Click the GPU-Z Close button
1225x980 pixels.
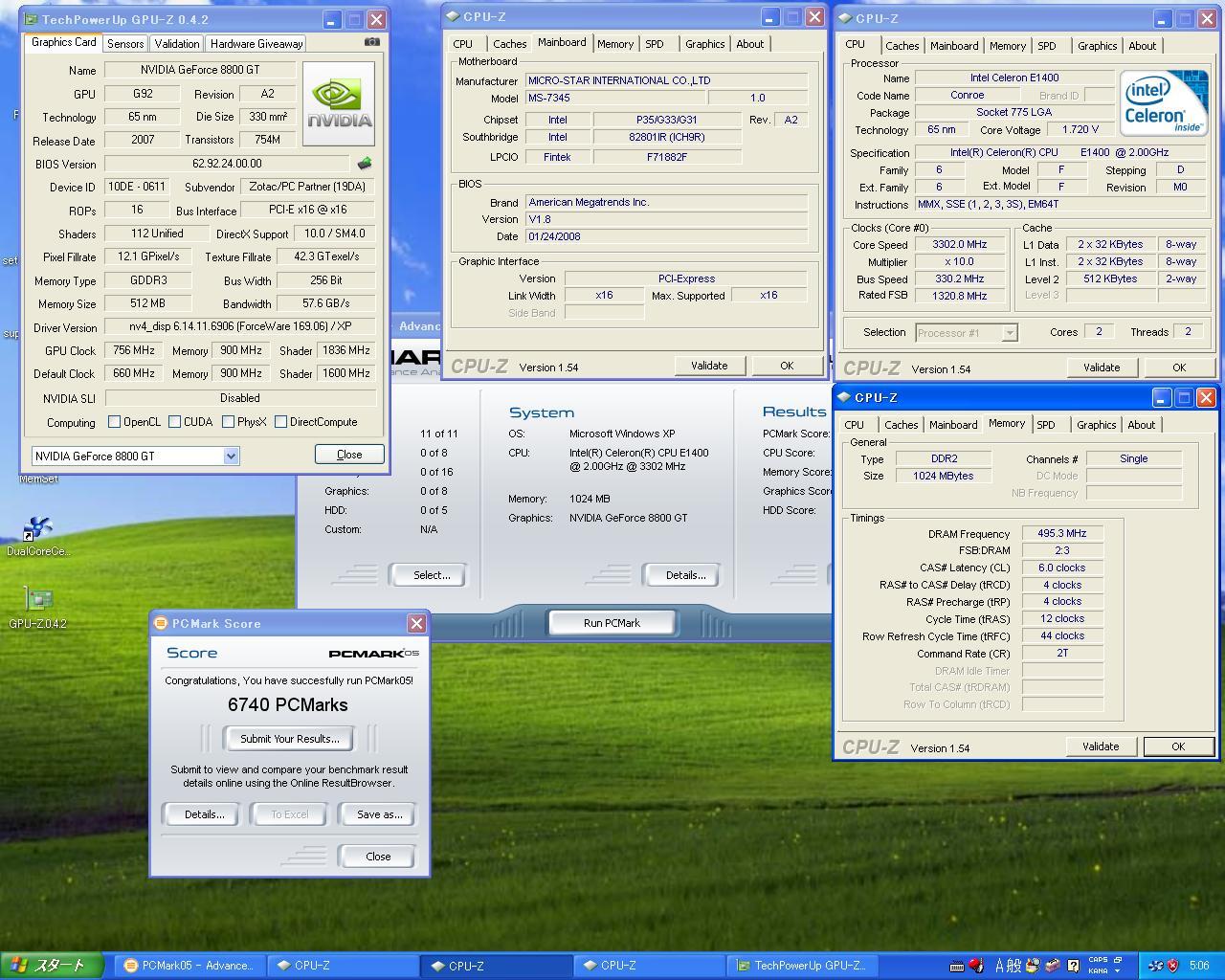[x=349, y=455]
